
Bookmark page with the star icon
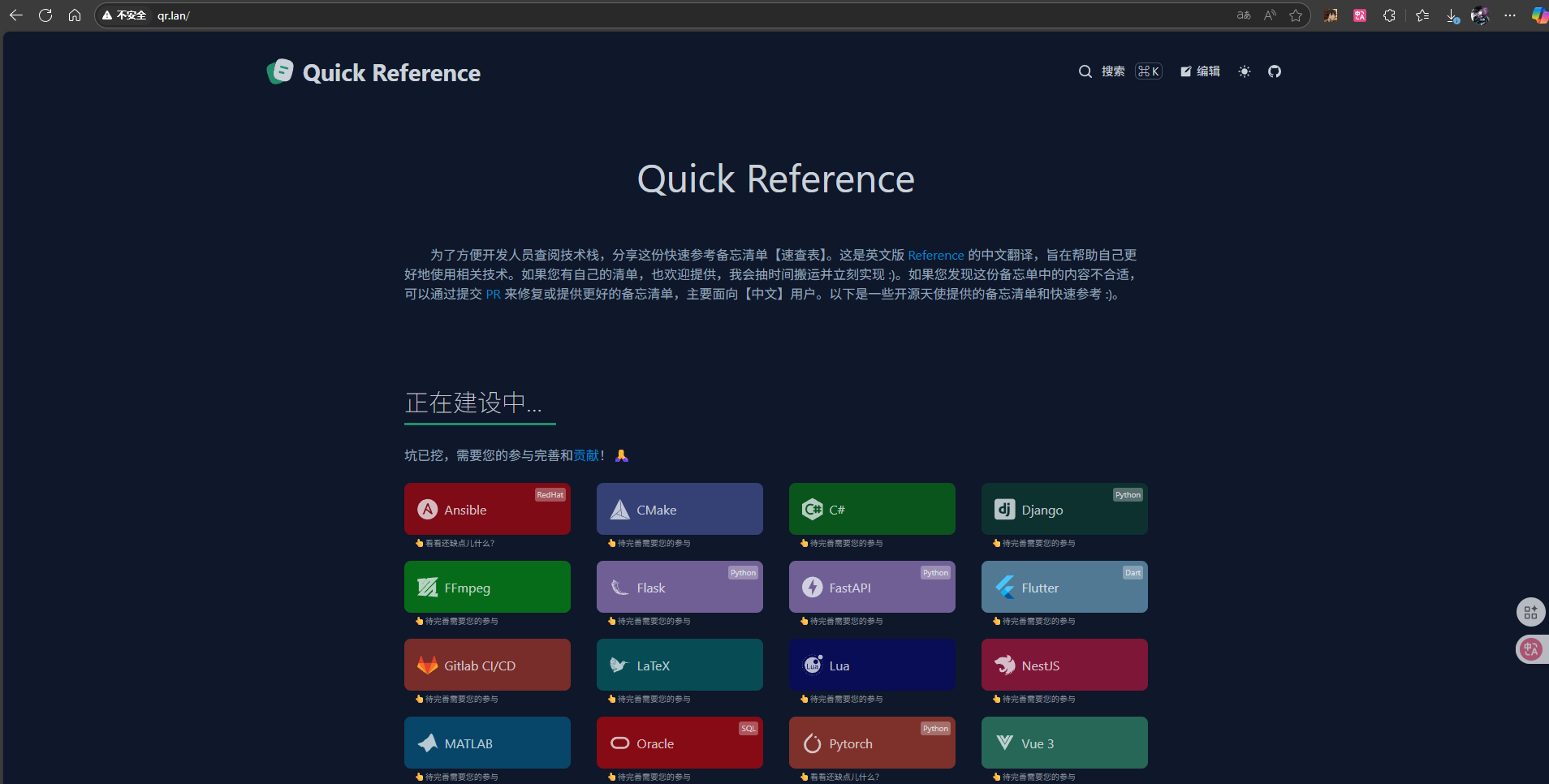(1296, 15)
